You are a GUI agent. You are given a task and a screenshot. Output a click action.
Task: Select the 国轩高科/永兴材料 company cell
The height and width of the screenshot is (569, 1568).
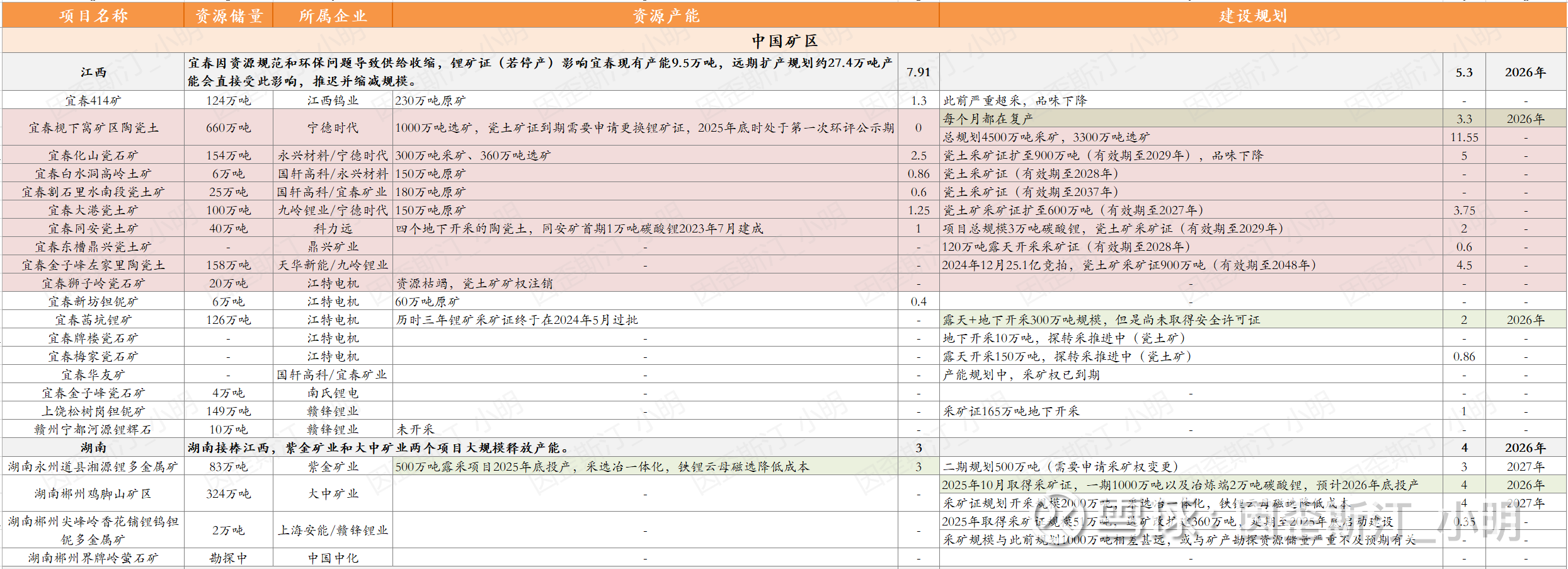(333, 173)
